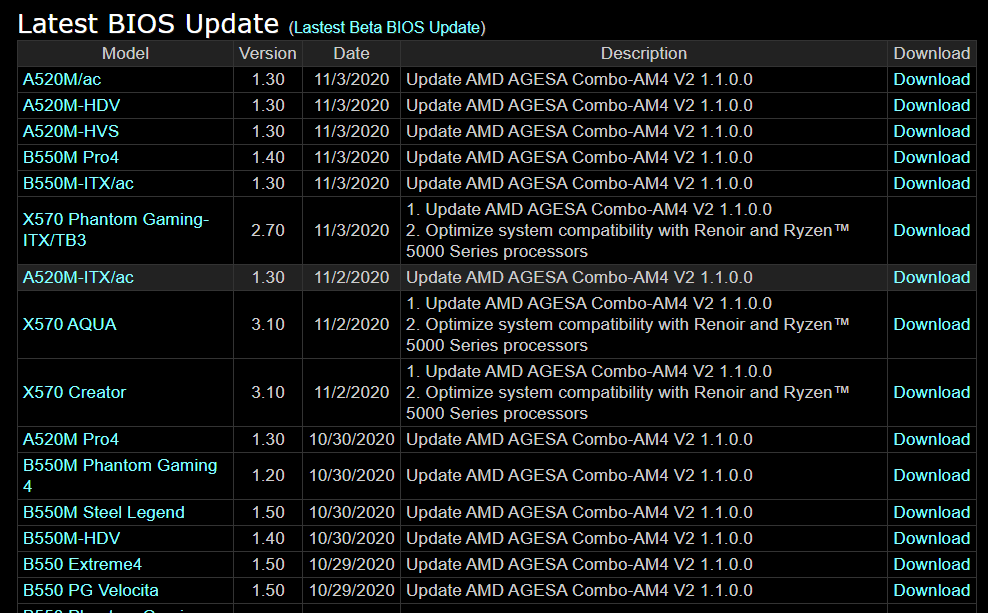Download BIOS for B550M-HDV
The width and height of the screenshot is (988, 613).
coord(931,538)
